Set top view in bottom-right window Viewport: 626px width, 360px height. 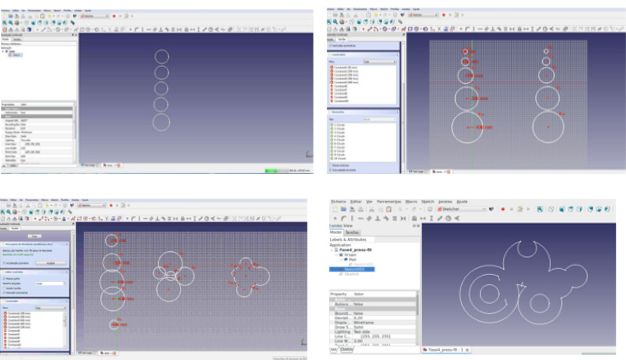[x=571, y=210]
